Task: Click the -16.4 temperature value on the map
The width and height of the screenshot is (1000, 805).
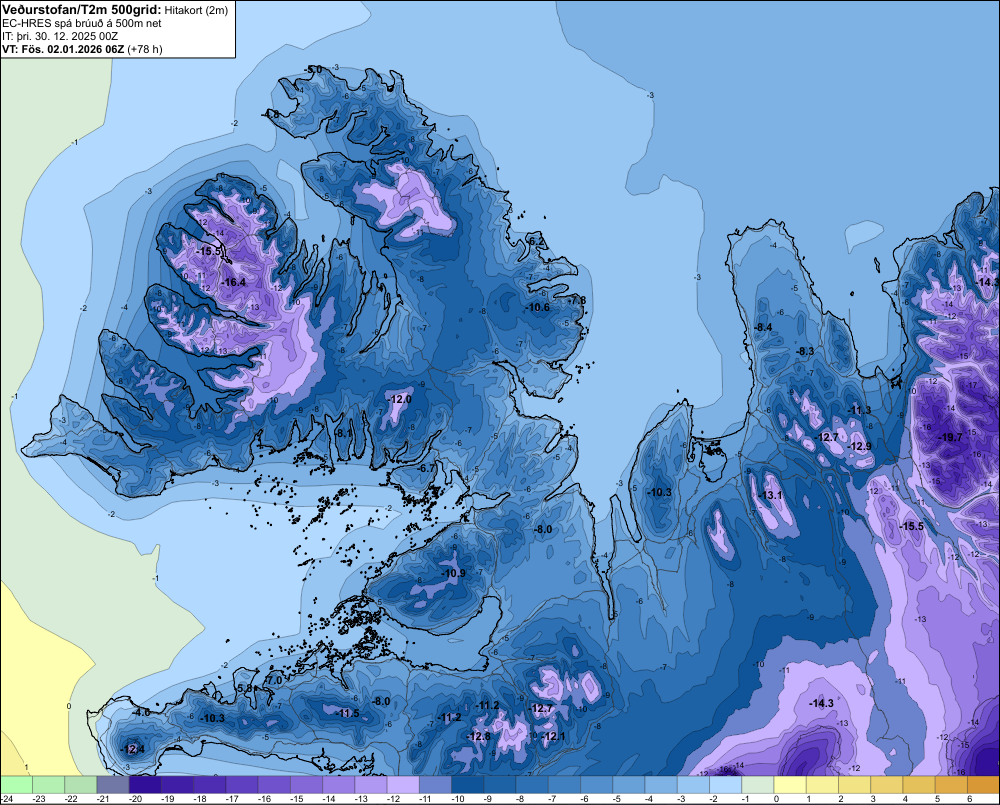Action: pyautogui.click(x=233, y=282)
